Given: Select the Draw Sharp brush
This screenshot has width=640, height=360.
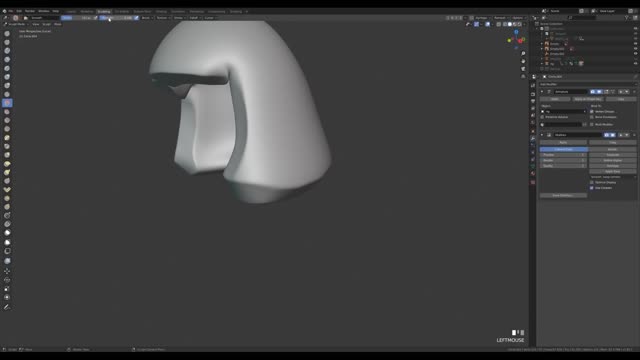Looking at the screenshot, I should coord(7,42).
